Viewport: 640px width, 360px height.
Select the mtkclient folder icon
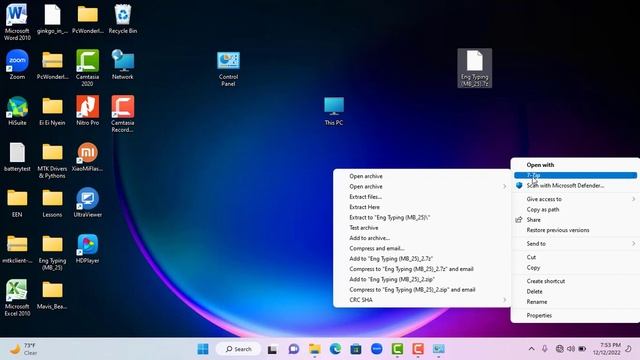tap(17, 249)
